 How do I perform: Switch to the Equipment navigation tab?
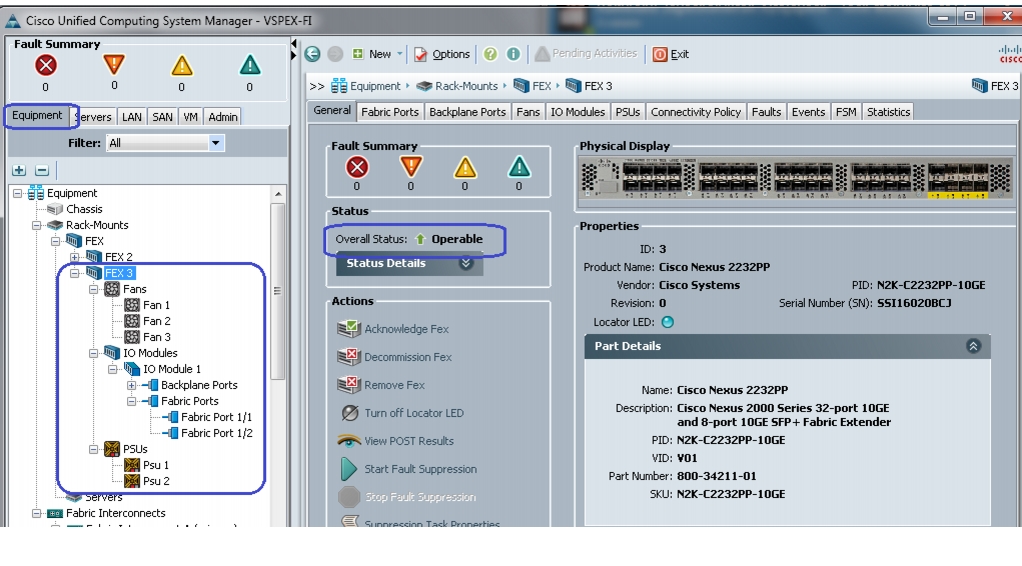tap(37, 115)
